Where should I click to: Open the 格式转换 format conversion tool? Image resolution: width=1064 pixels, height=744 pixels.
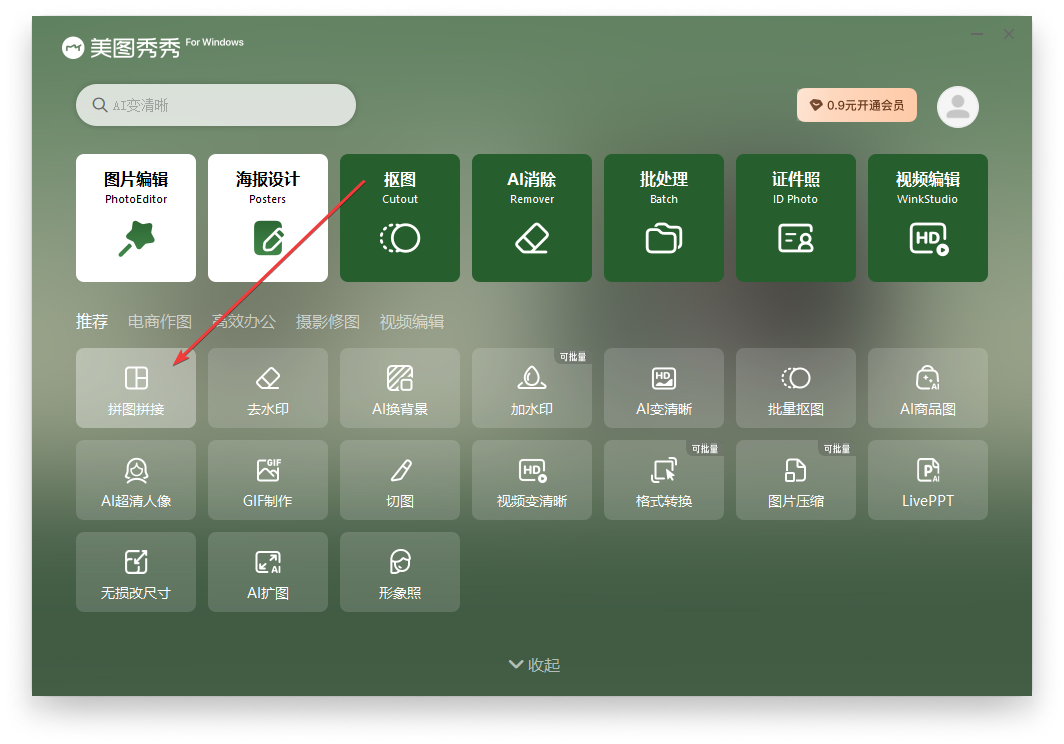tap(664, 480)
